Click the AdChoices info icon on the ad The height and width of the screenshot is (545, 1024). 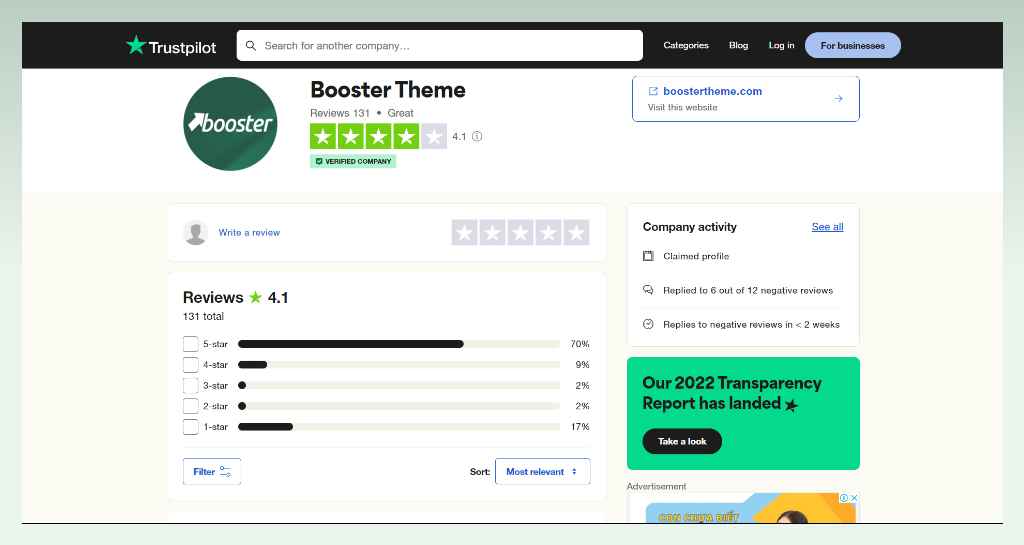pyautogui.click(x=844, y=497)
